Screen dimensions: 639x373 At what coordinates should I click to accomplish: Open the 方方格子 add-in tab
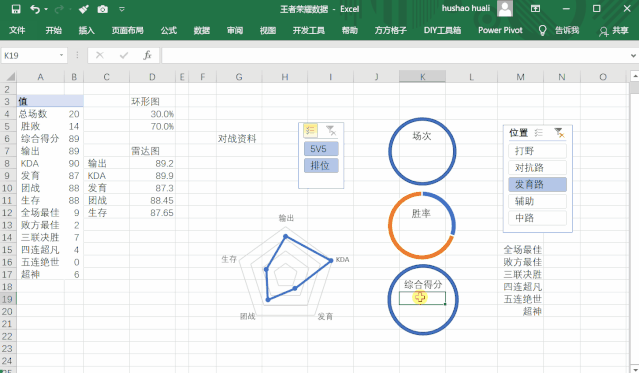(390, 30)
